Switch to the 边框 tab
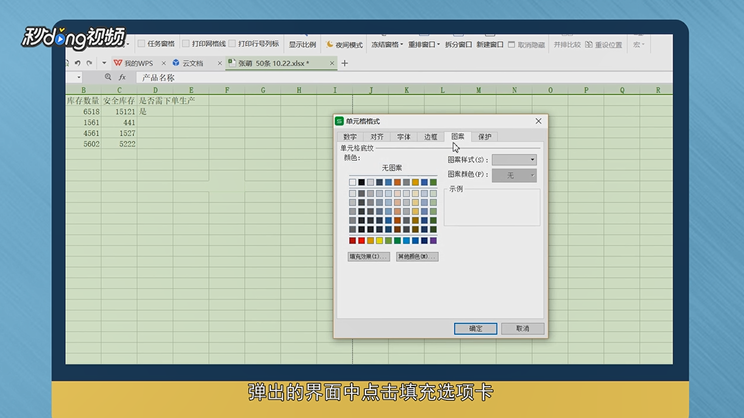Image resolution: width=744 pixels, height=418 pixels. 431,137
